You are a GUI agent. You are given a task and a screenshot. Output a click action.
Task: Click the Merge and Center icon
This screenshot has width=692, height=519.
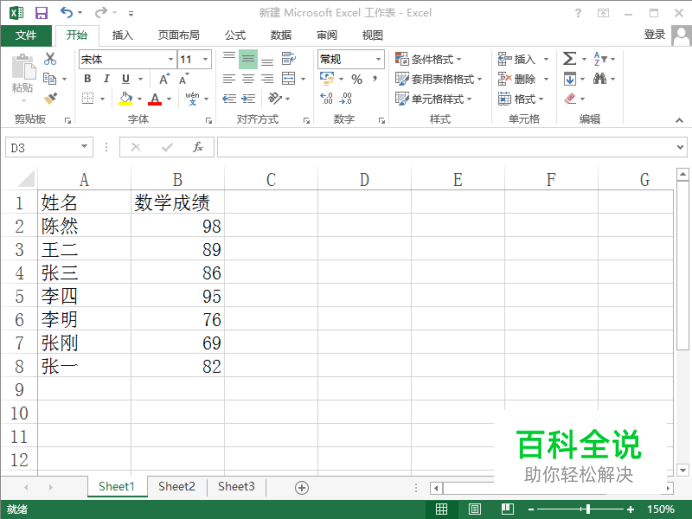288,79
